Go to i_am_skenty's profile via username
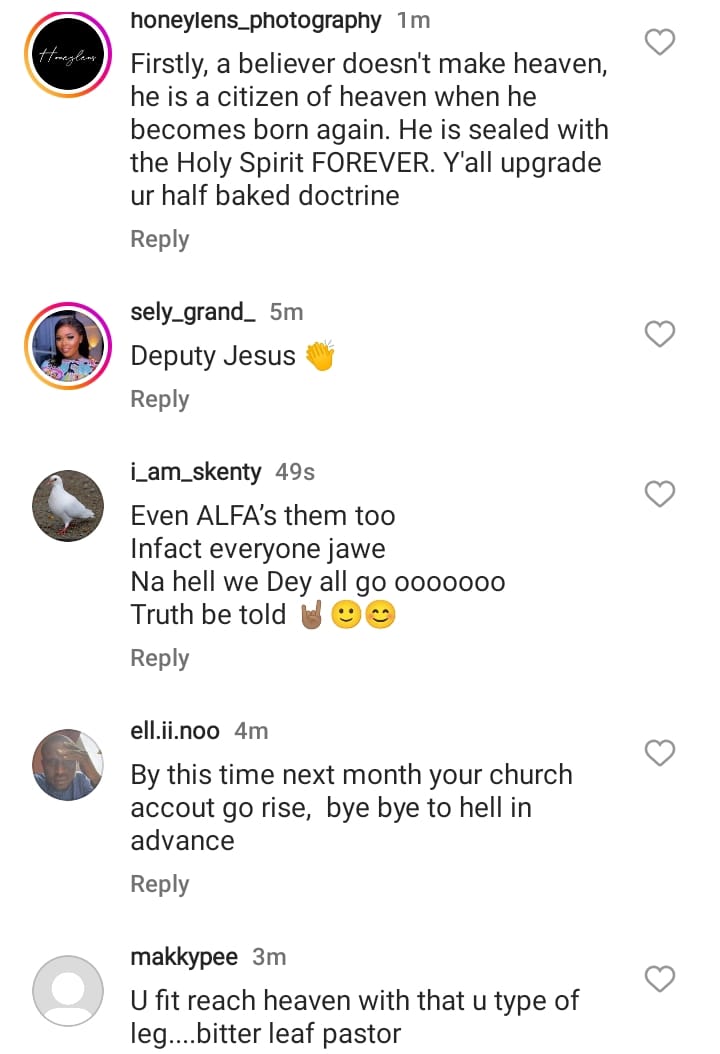 coord(196,471)
